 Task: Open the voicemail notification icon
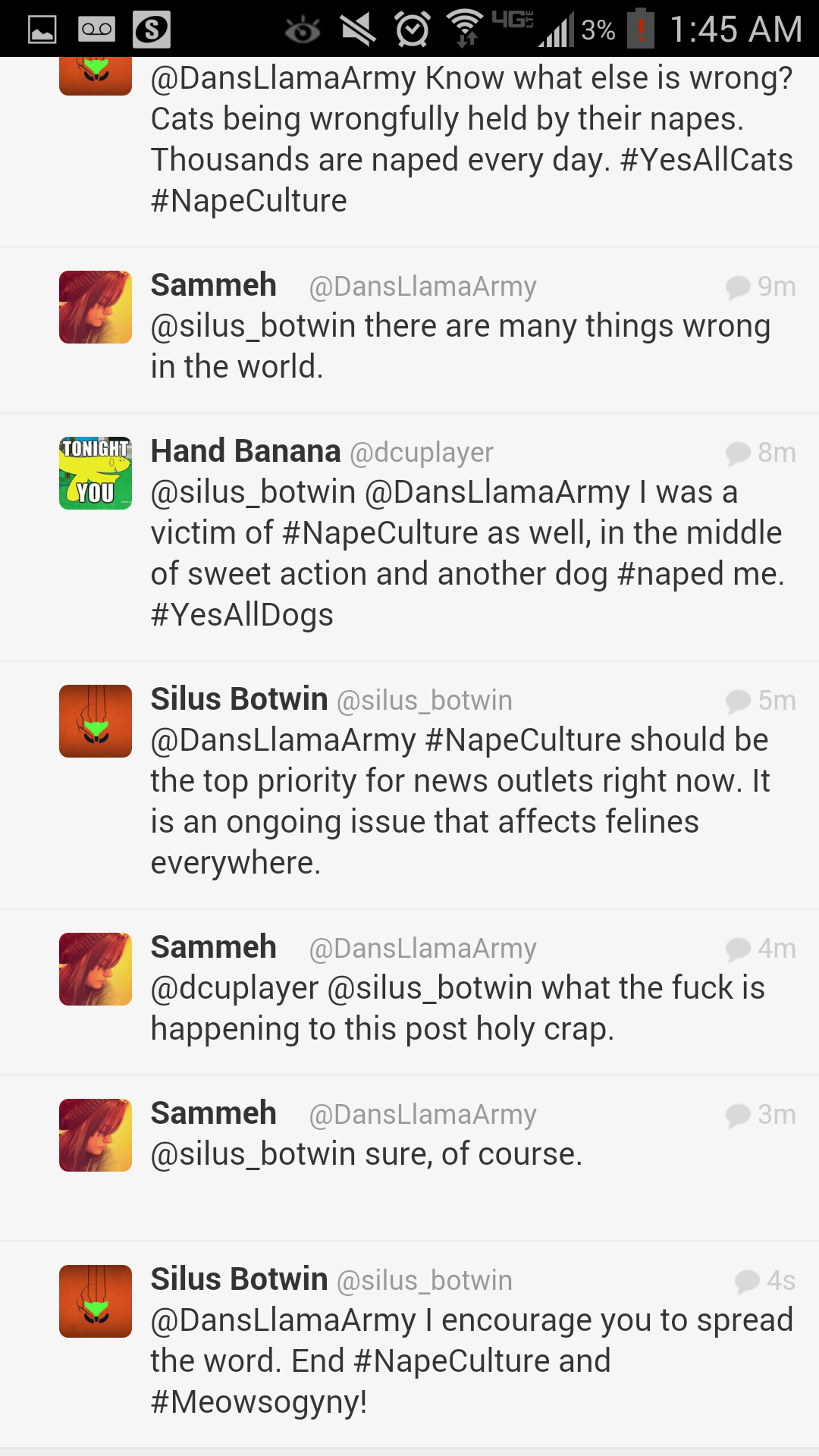[x=96, y=30]
